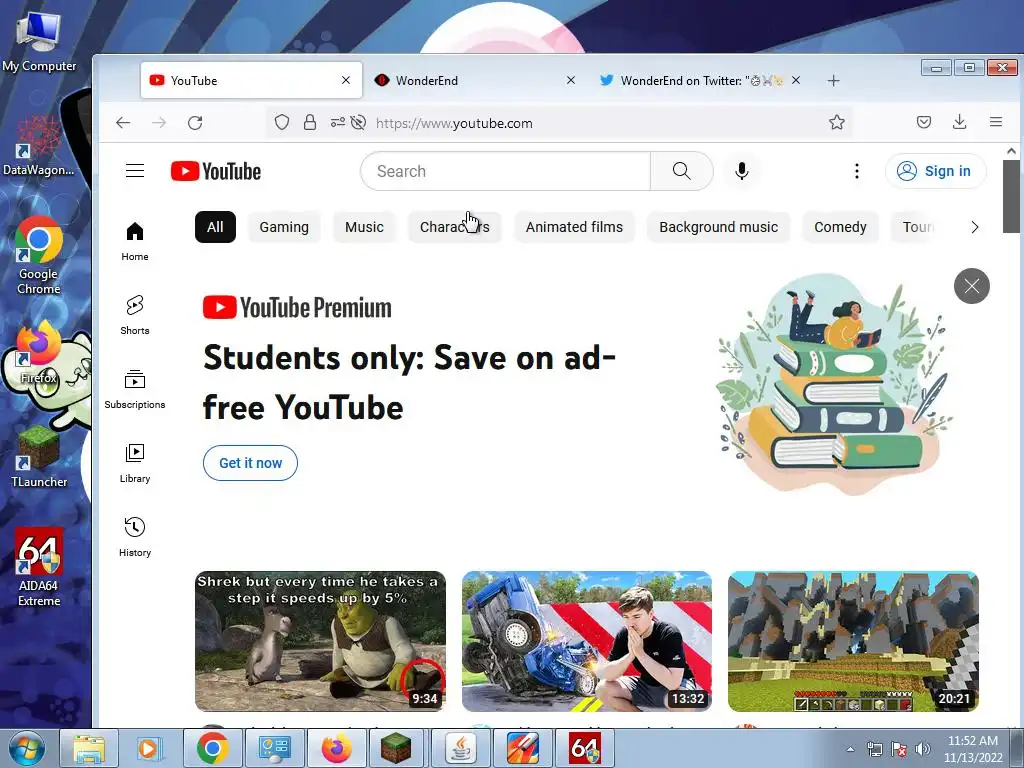Open the Shrek speed-up video thumbnail

tap(320, 641)
